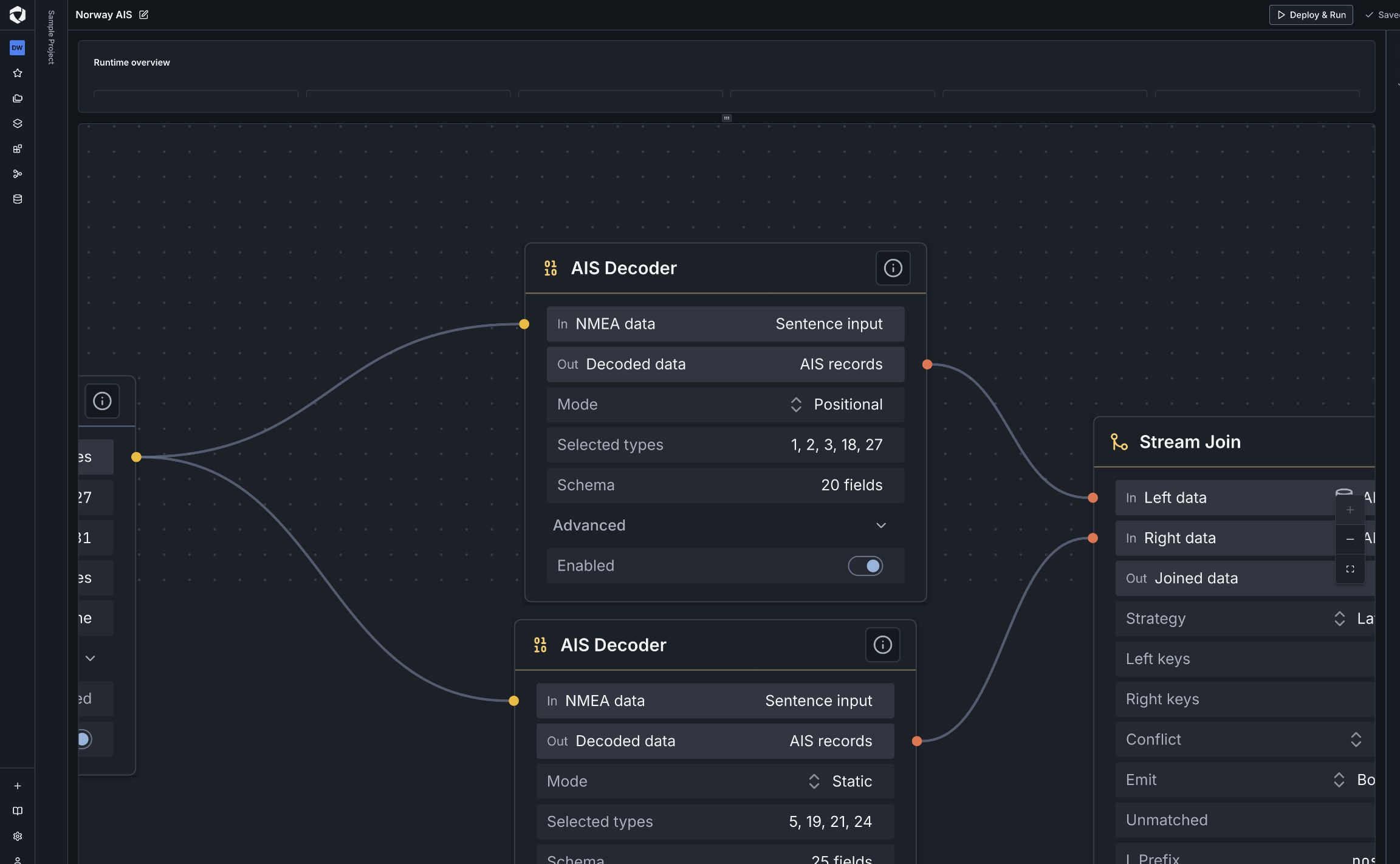Viewport: 1400px width, 864px height.
Task: Zoom out the canvas with minus control
Action: click(1350, 539)
